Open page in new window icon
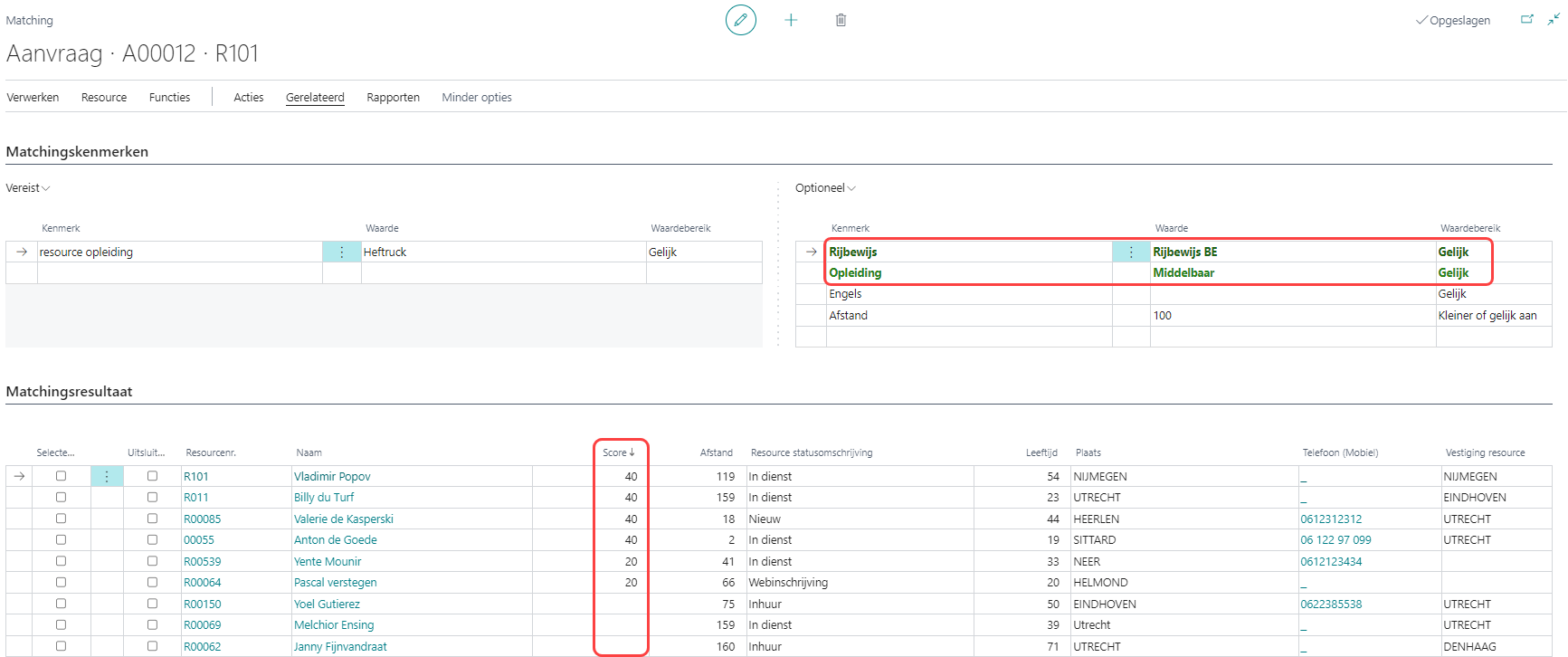The width and height of the screenshot is (1568, 657). 1527,20
